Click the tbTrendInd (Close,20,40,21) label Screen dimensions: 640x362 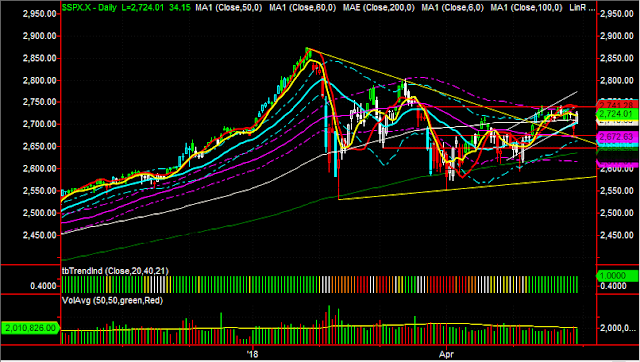click(x=115, y=271)
